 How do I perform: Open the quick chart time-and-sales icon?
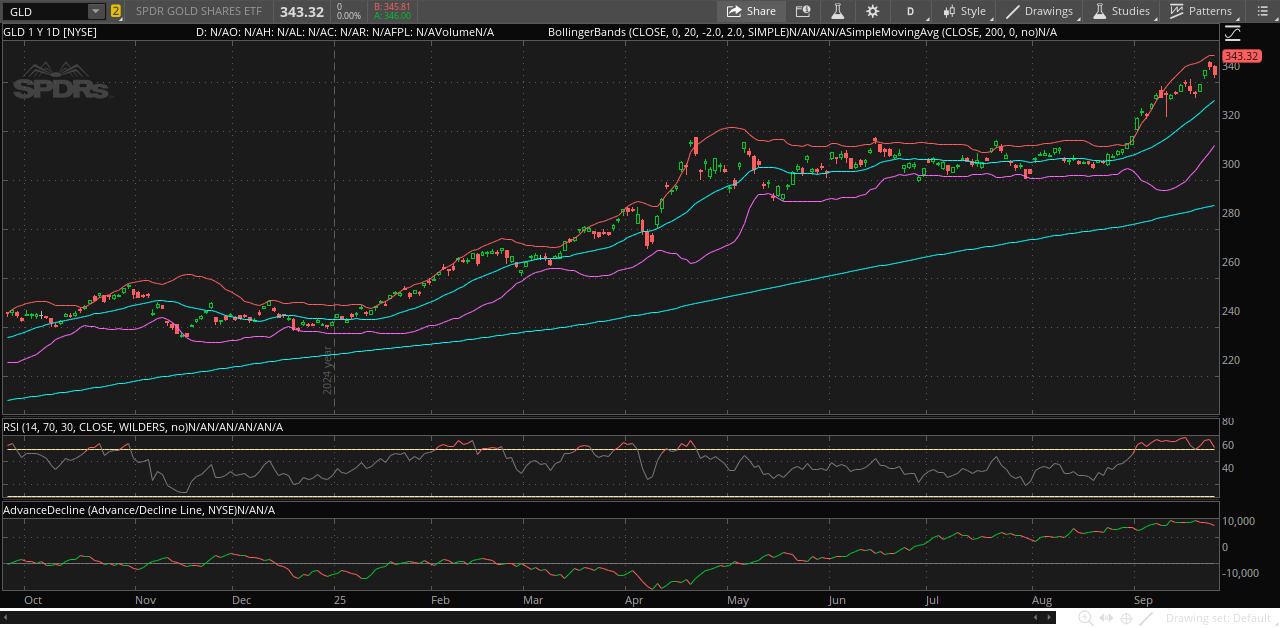pos(803,11)
